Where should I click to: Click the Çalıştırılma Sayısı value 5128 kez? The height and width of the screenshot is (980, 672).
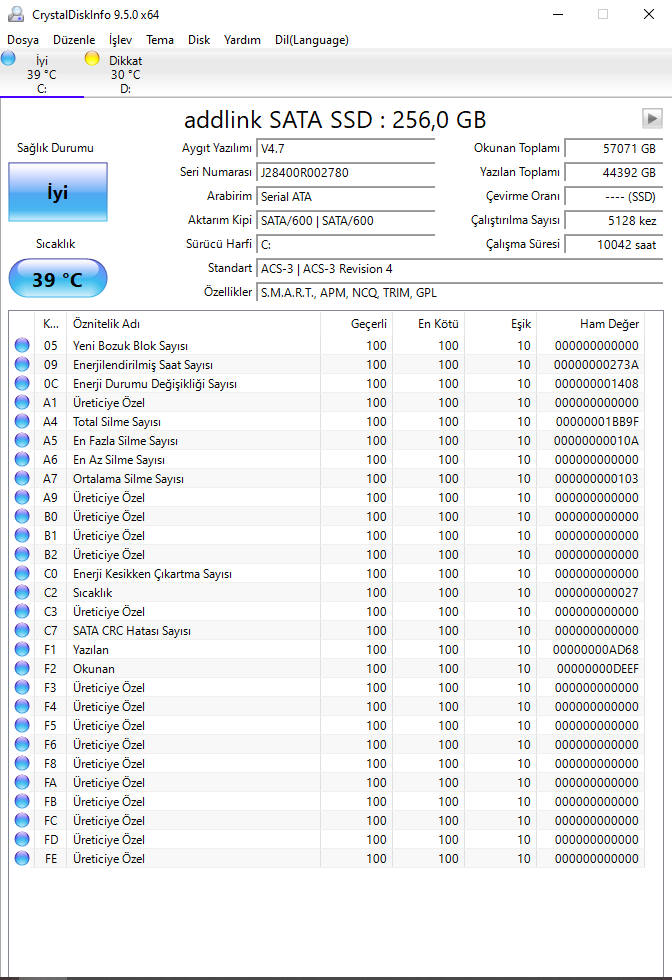click(613, 220)
